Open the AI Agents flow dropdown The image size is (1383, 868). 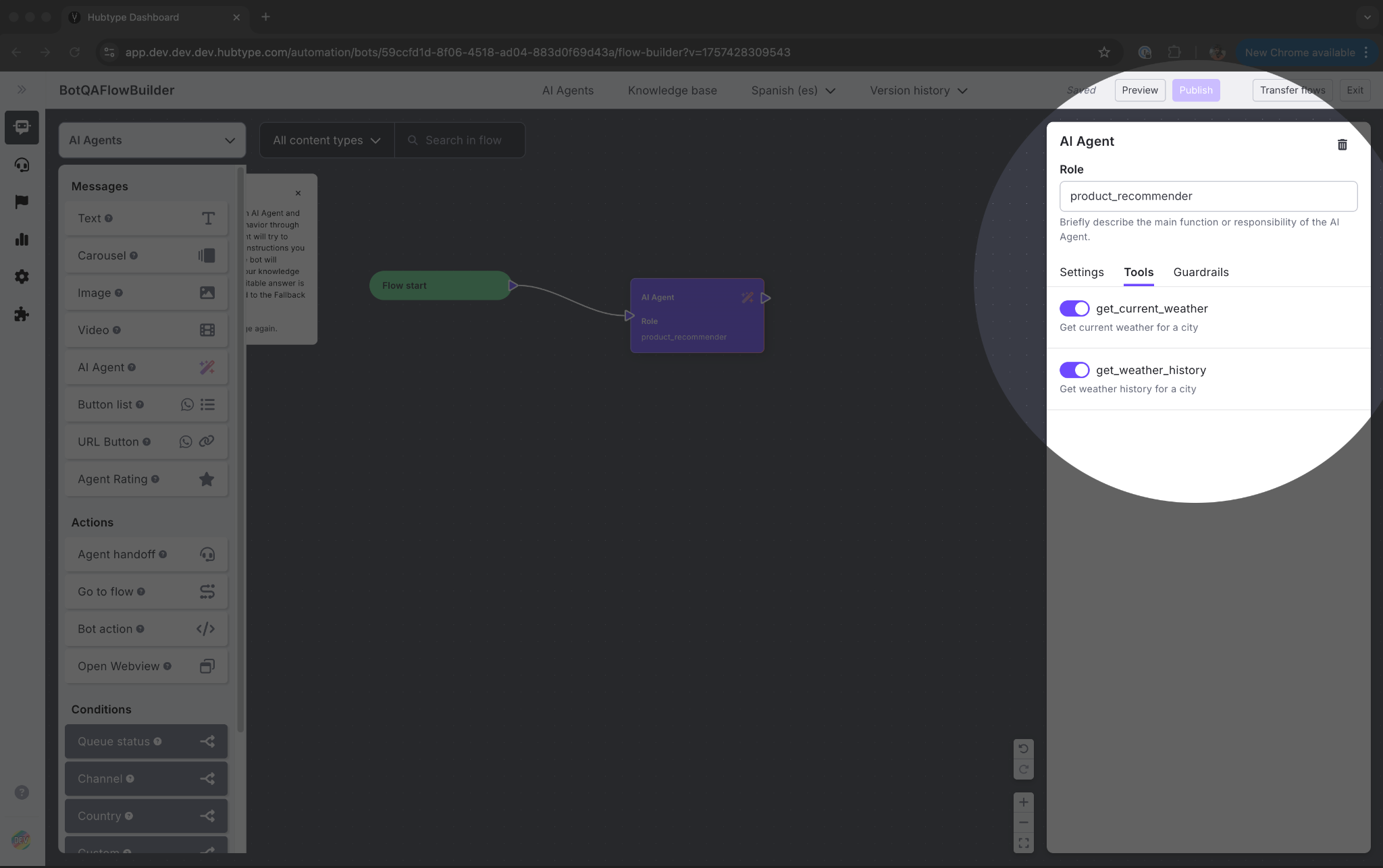[x=152, y=140]
